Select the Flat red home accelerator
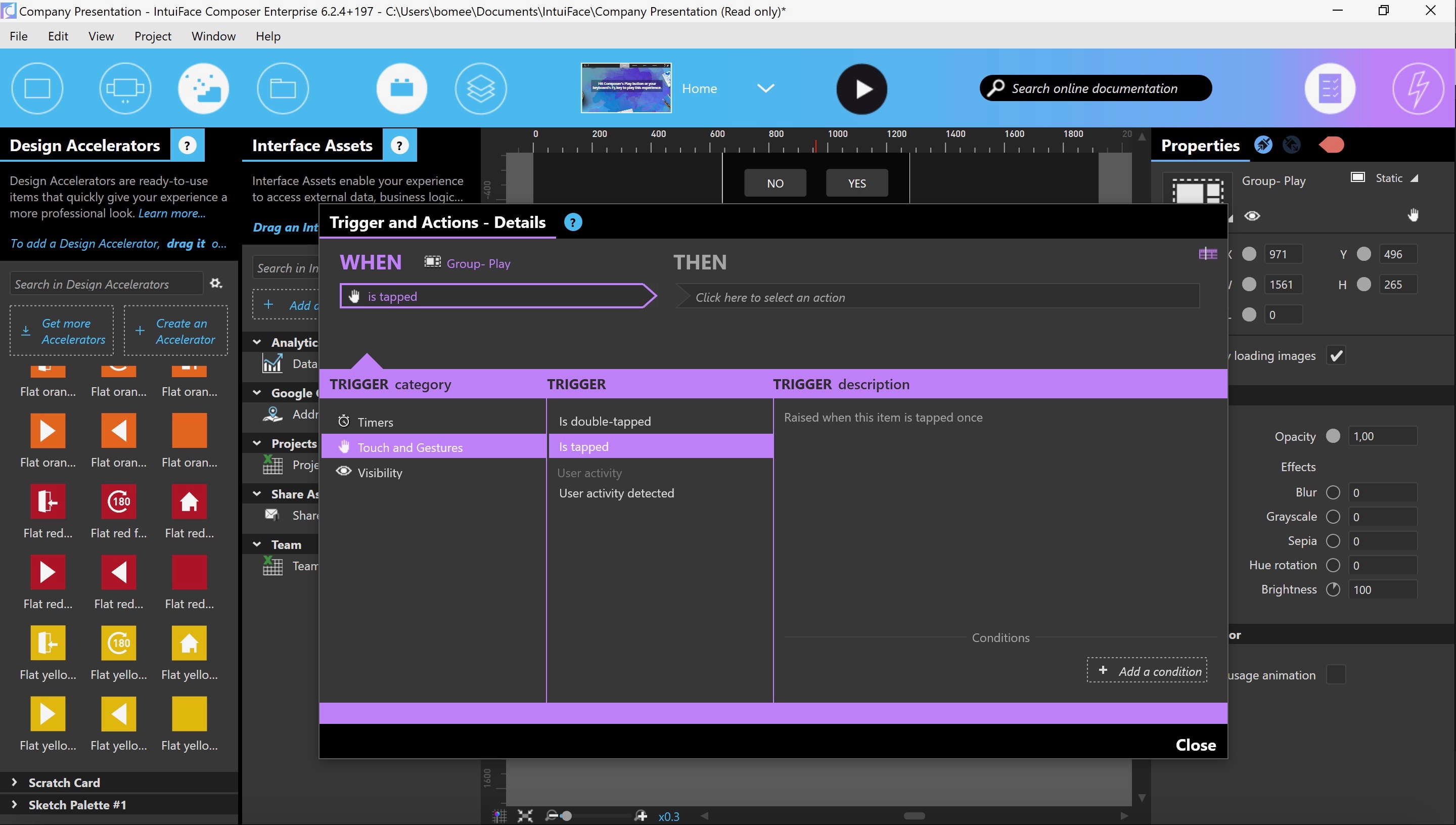1456x825 pixels. (189, 501)
